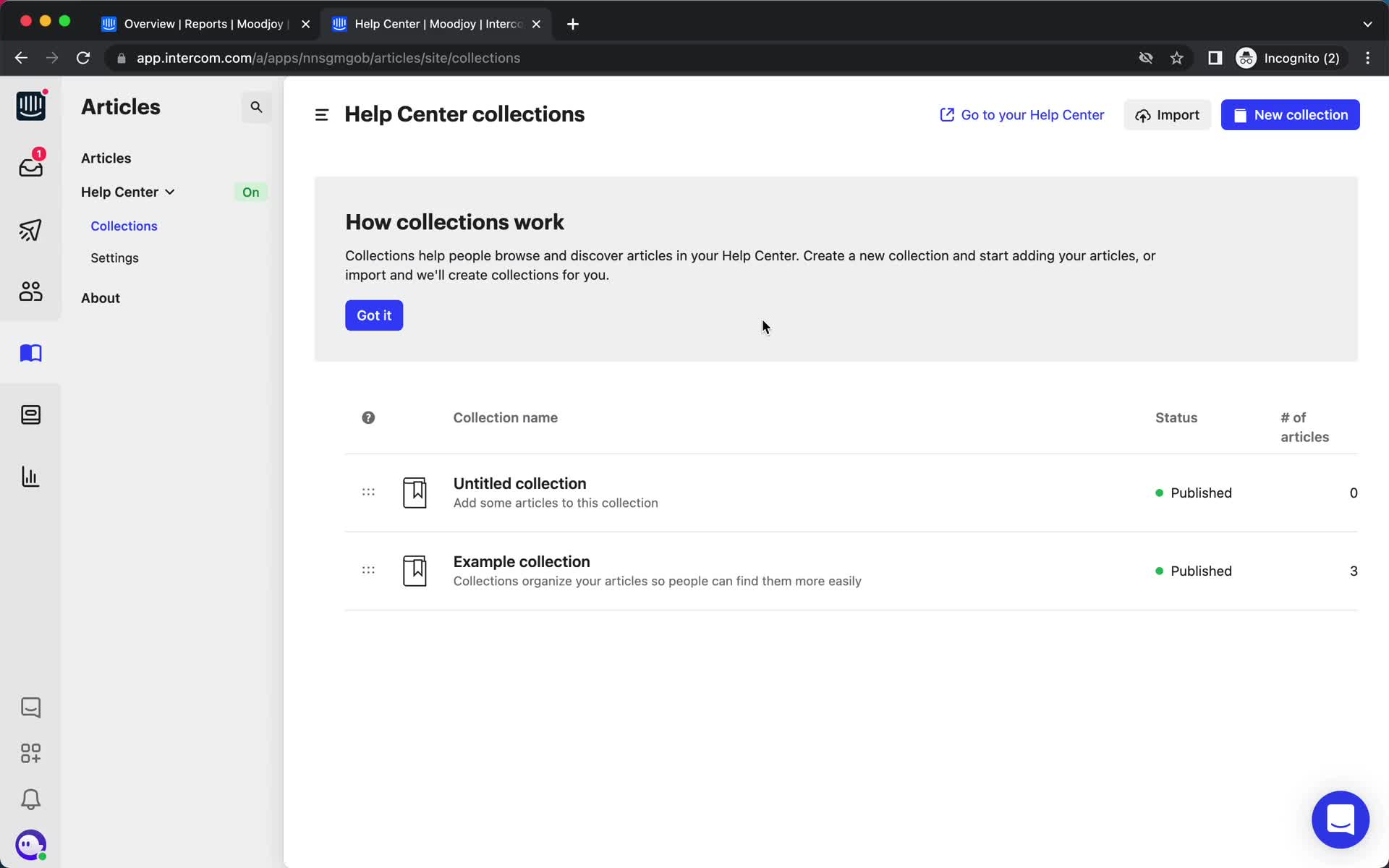Open a new browser tab
Image resolution: width=1389 pixels, height=868 pixels.
coord(573,24)
